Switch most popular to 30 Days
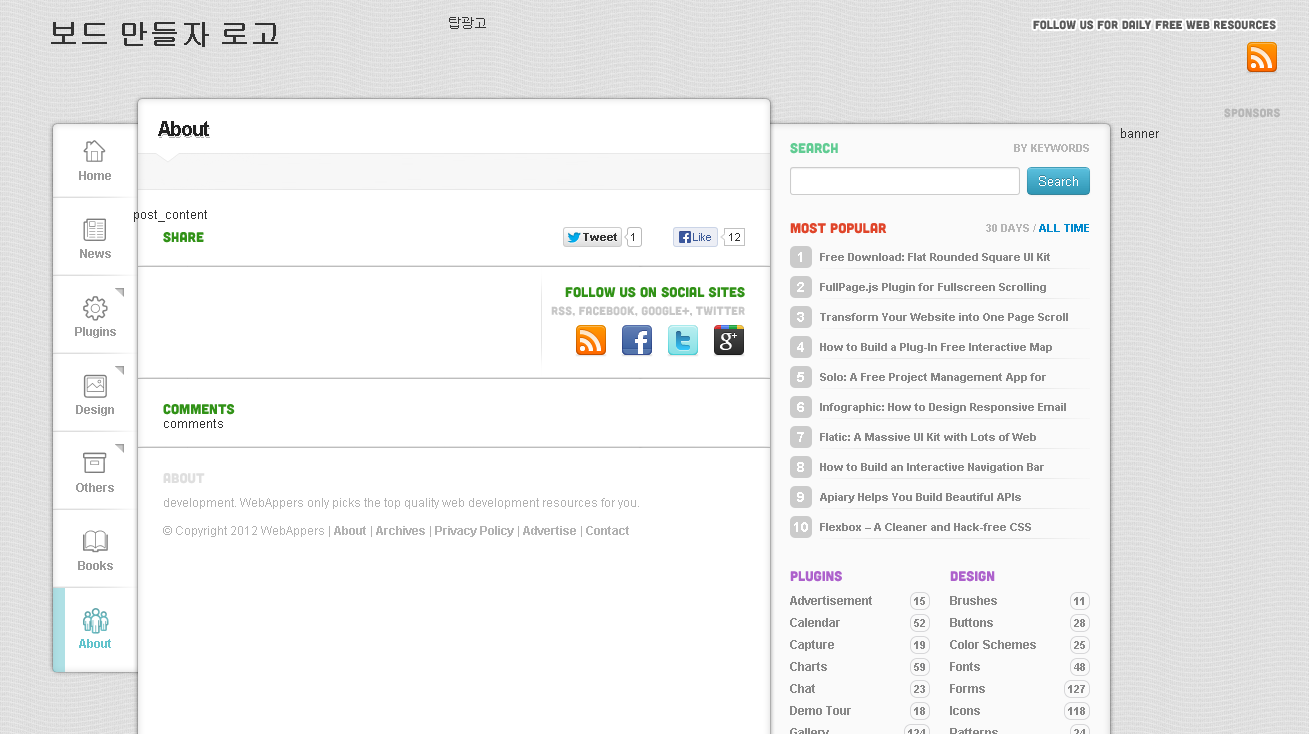 click(1007, 228)
